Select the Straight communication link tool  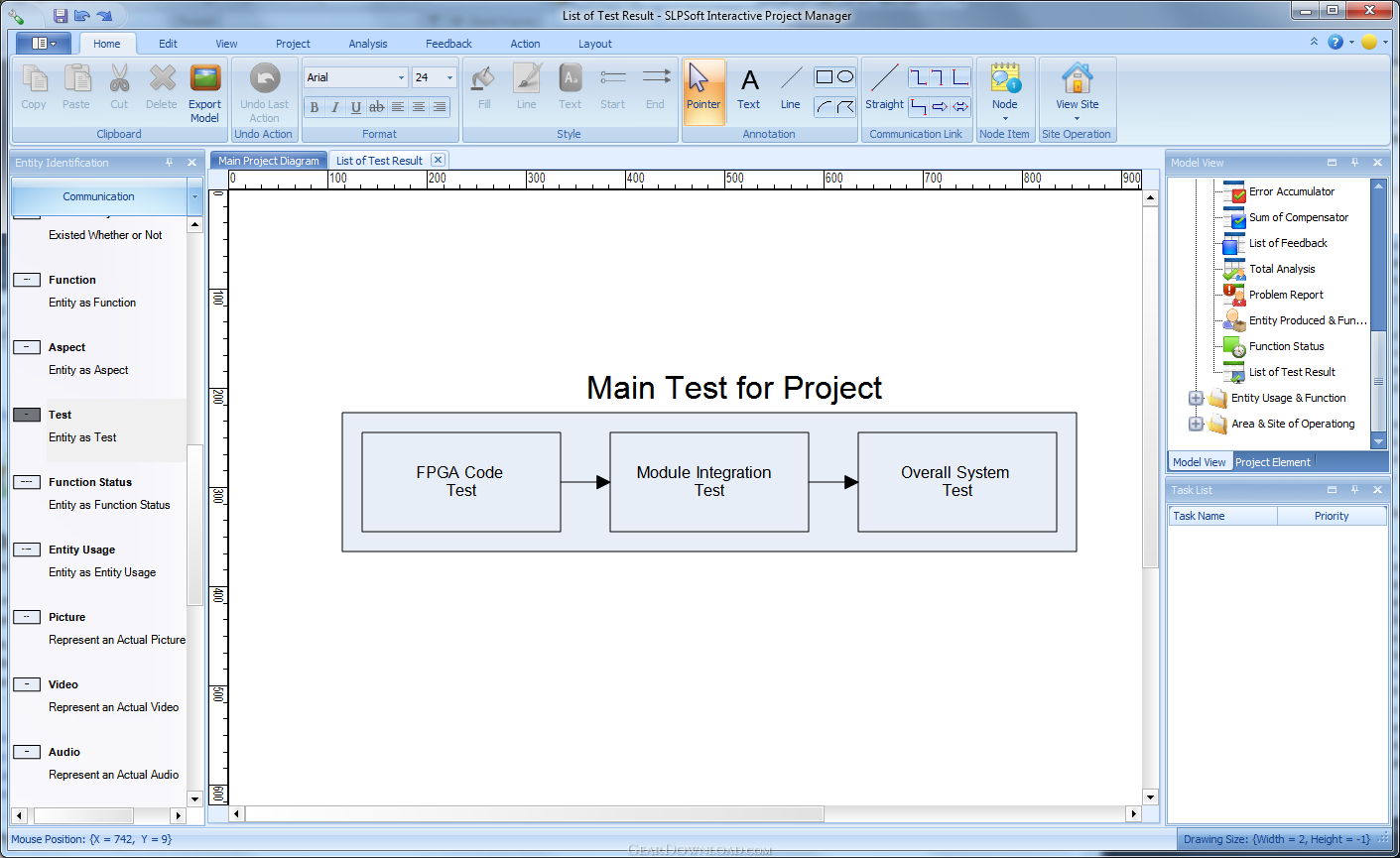[884, 90]
